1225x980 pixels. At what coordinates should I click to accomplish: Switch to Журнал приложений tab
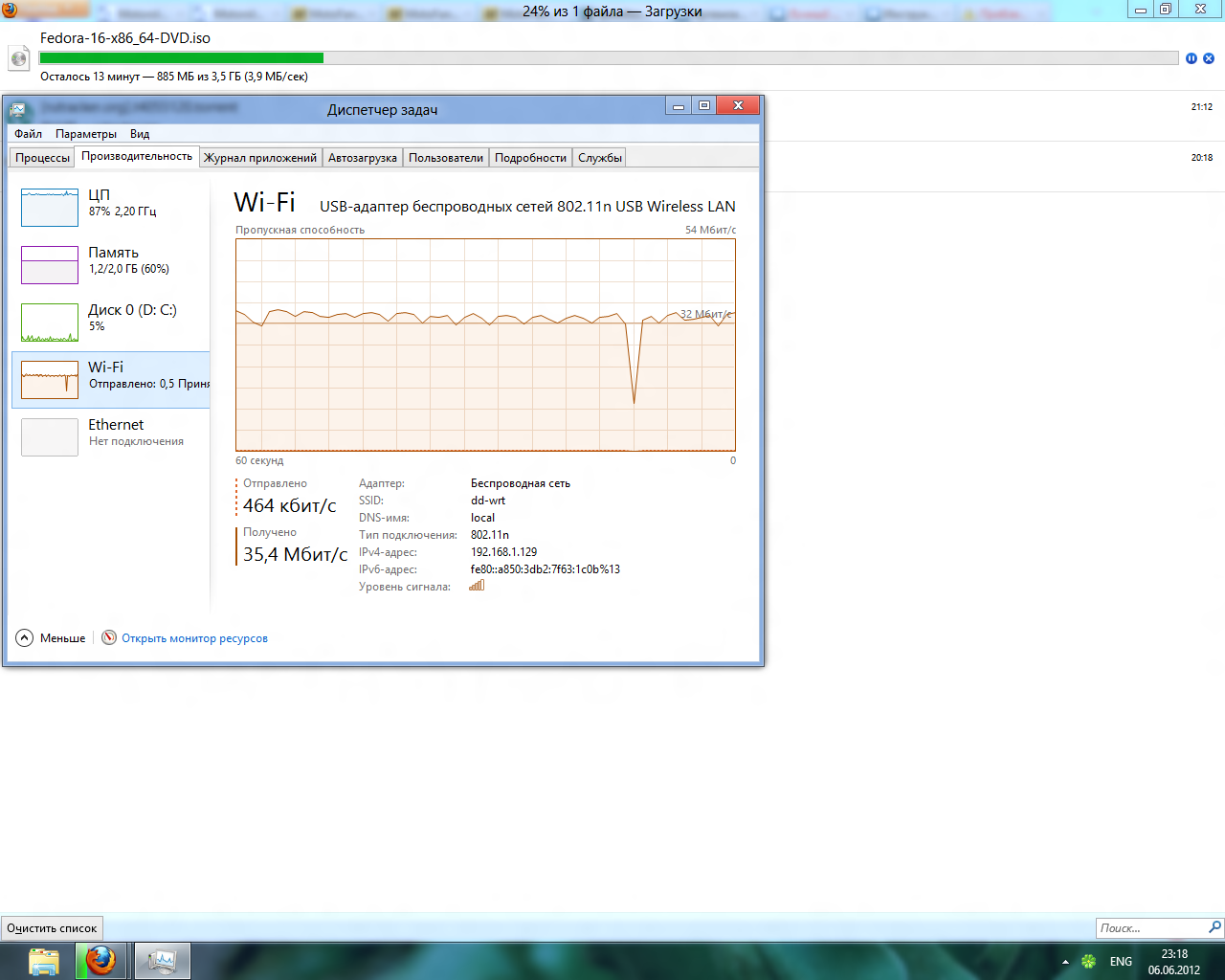pyautogui.click(x=260, y=158)
